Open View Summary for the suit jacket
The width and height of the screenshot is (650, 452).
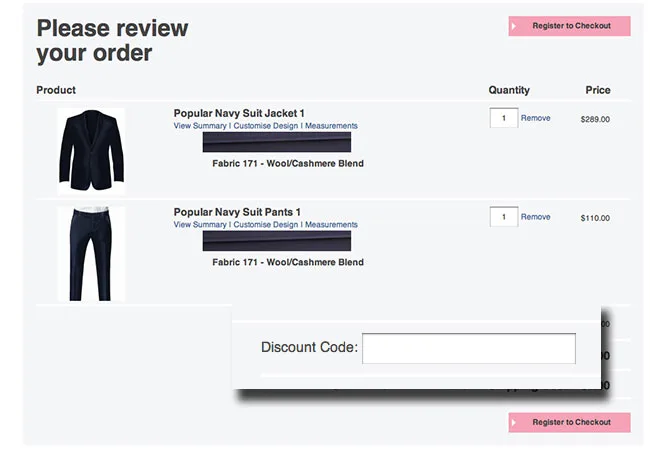(200, 126)
